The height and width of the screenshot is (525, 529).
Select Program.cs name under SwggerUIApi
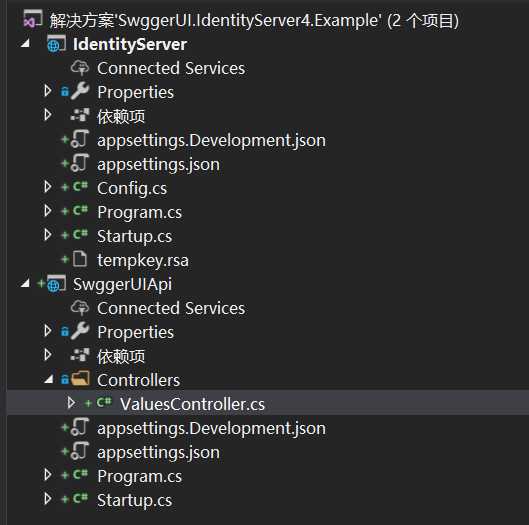point(140,476)
